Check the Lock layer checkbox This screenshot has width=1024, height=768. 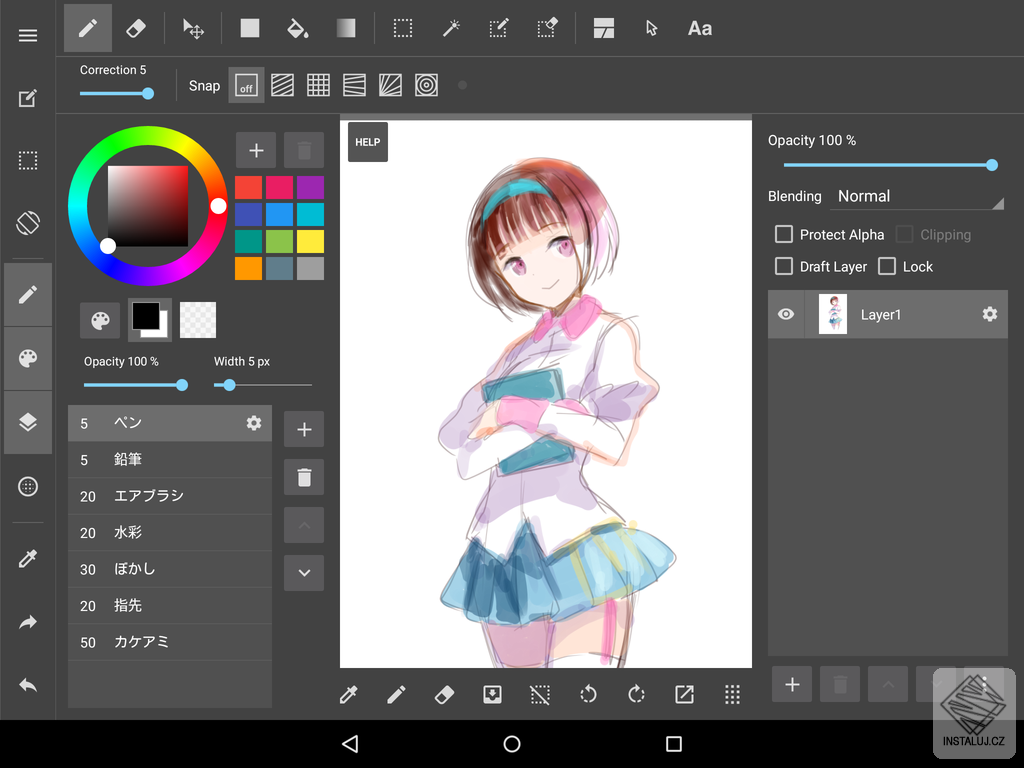pyautogui.click(x=887, y=266)
